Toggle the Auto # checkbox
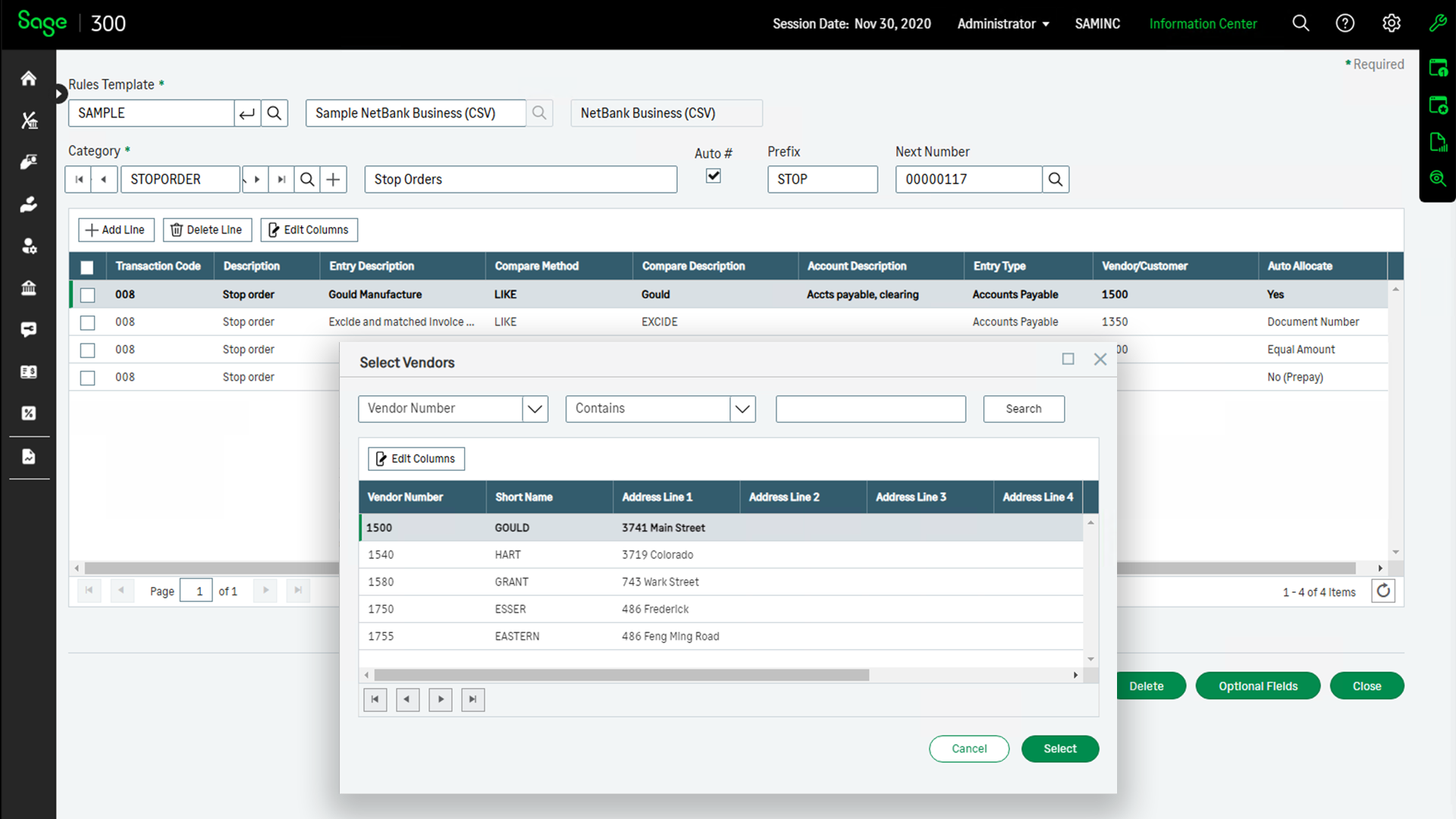The width and height of the screenshot is (1456, 819). pos(713,176)
